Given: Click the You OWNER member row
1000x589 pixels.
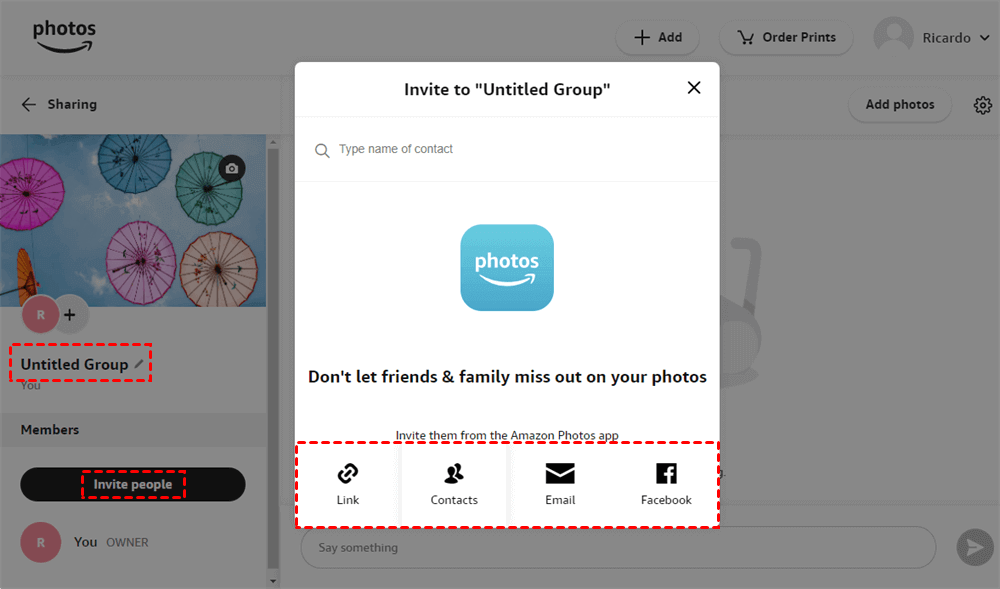Looking at the screenshot, I should [x=133, y=542].
